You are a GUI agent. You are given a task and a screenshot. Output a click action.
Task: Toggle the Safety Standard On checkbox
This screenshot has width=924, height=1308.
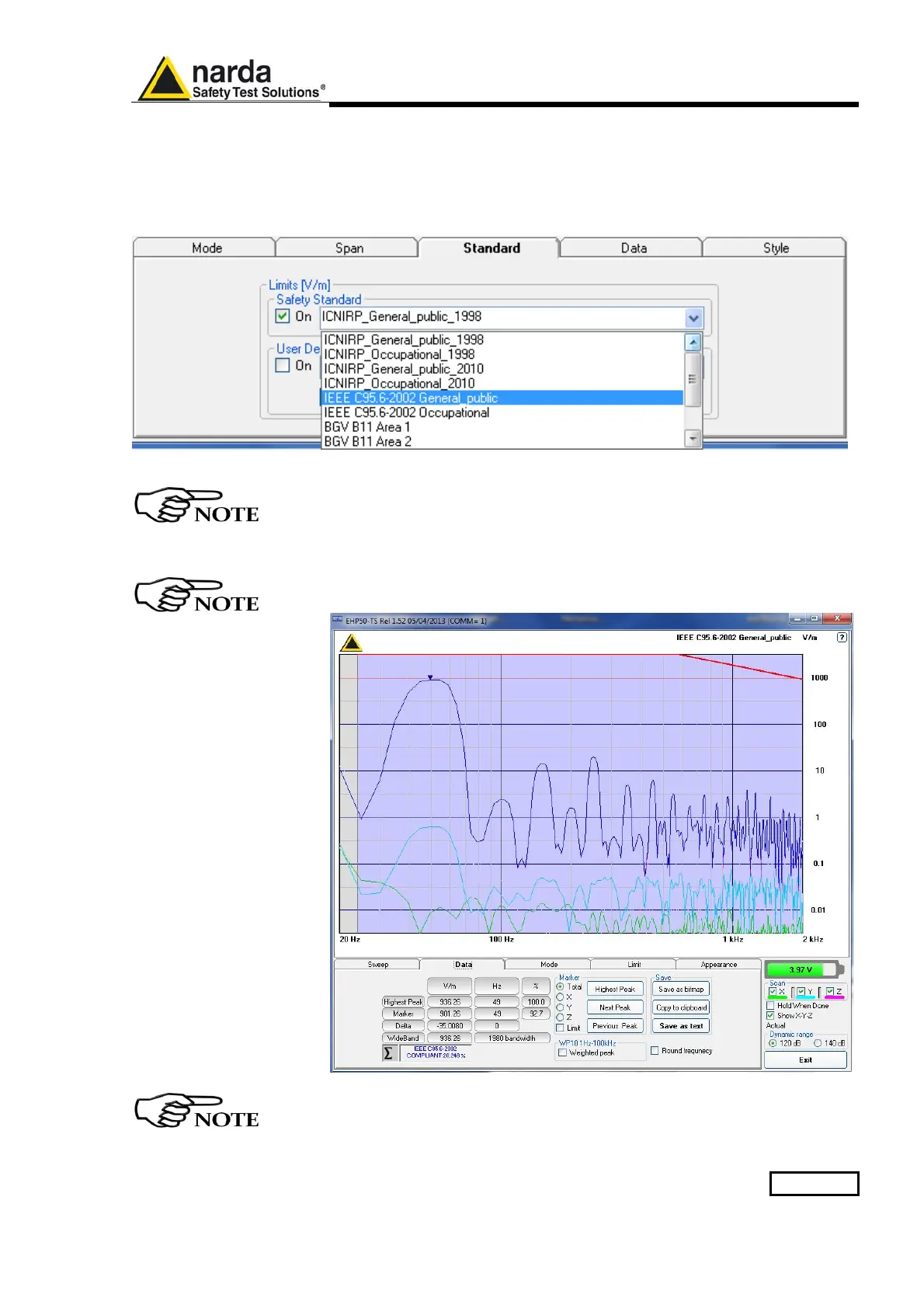point(283,316)
